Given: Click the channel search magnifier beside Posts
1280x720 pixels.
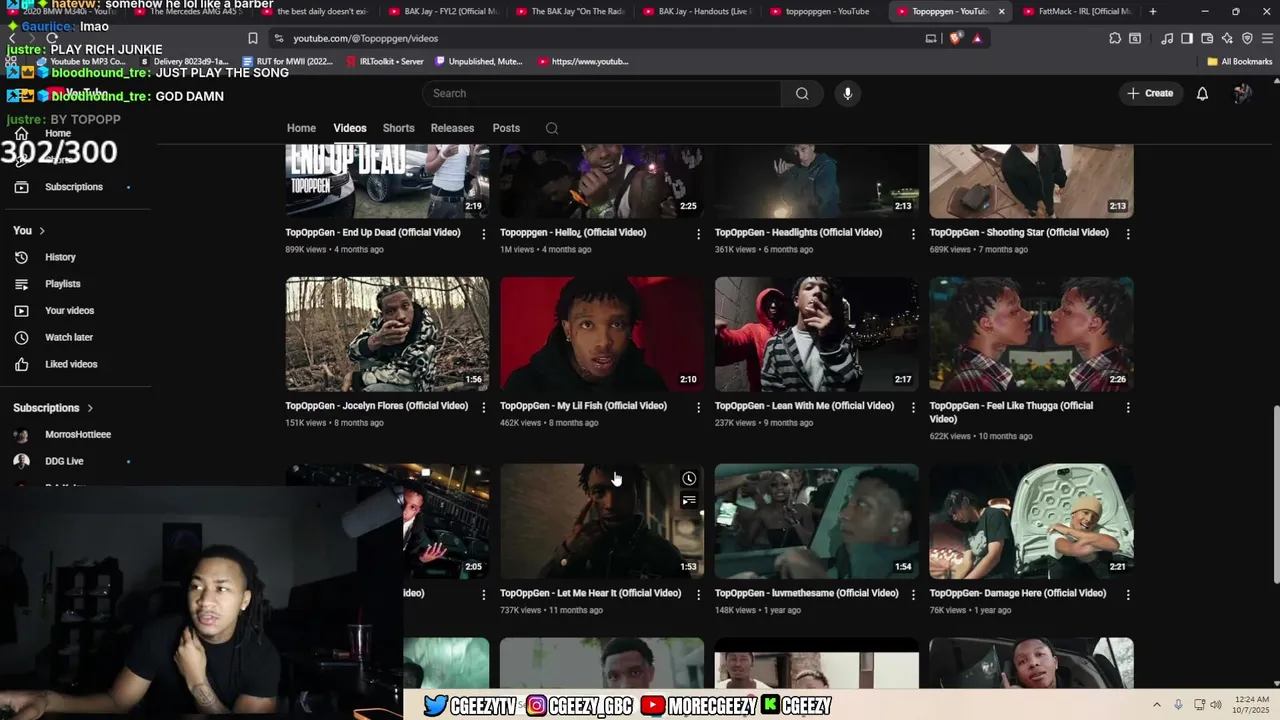Looking at the screenshot, I should point(552,128).
